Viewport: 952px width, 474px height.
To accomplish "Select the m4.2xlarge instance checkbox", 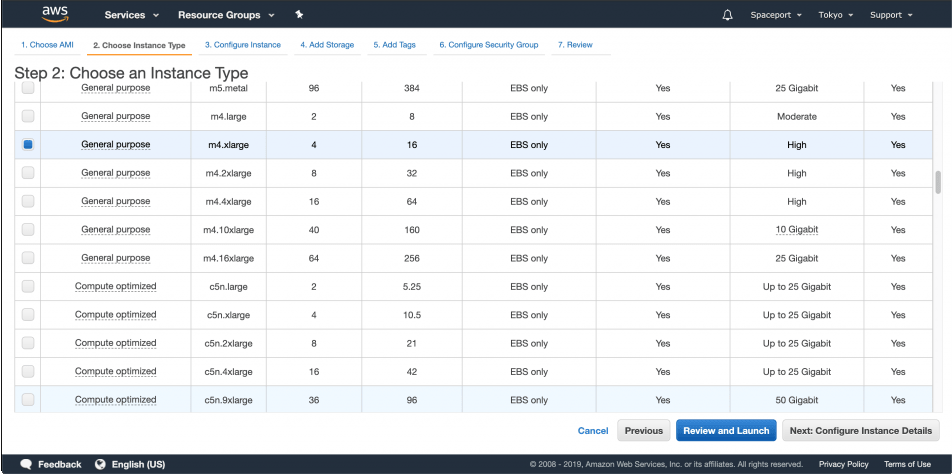I will pyautogui.click(x=28, y=173).
